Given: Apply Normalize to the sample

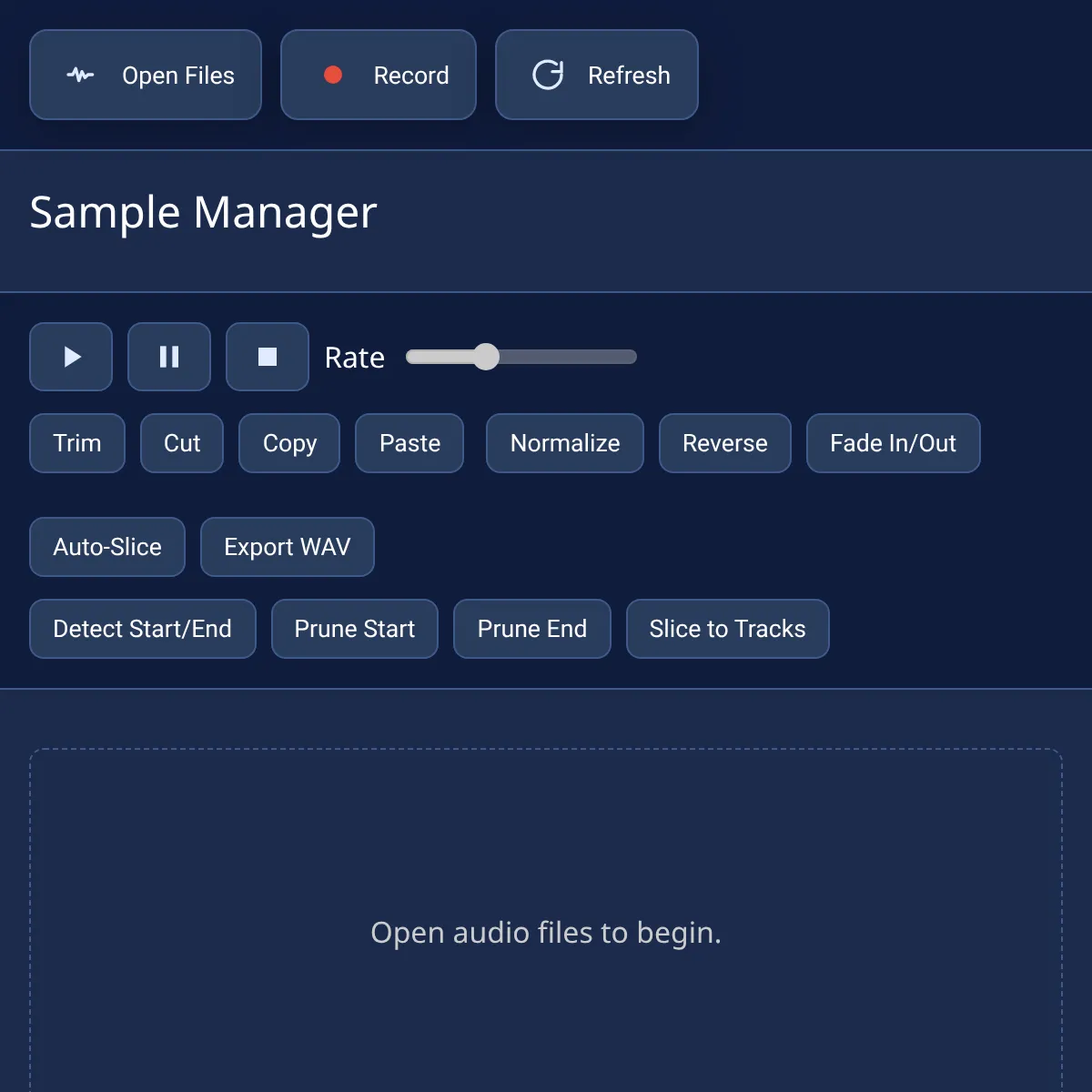Looking at the screenshot, I should [565, 443].
